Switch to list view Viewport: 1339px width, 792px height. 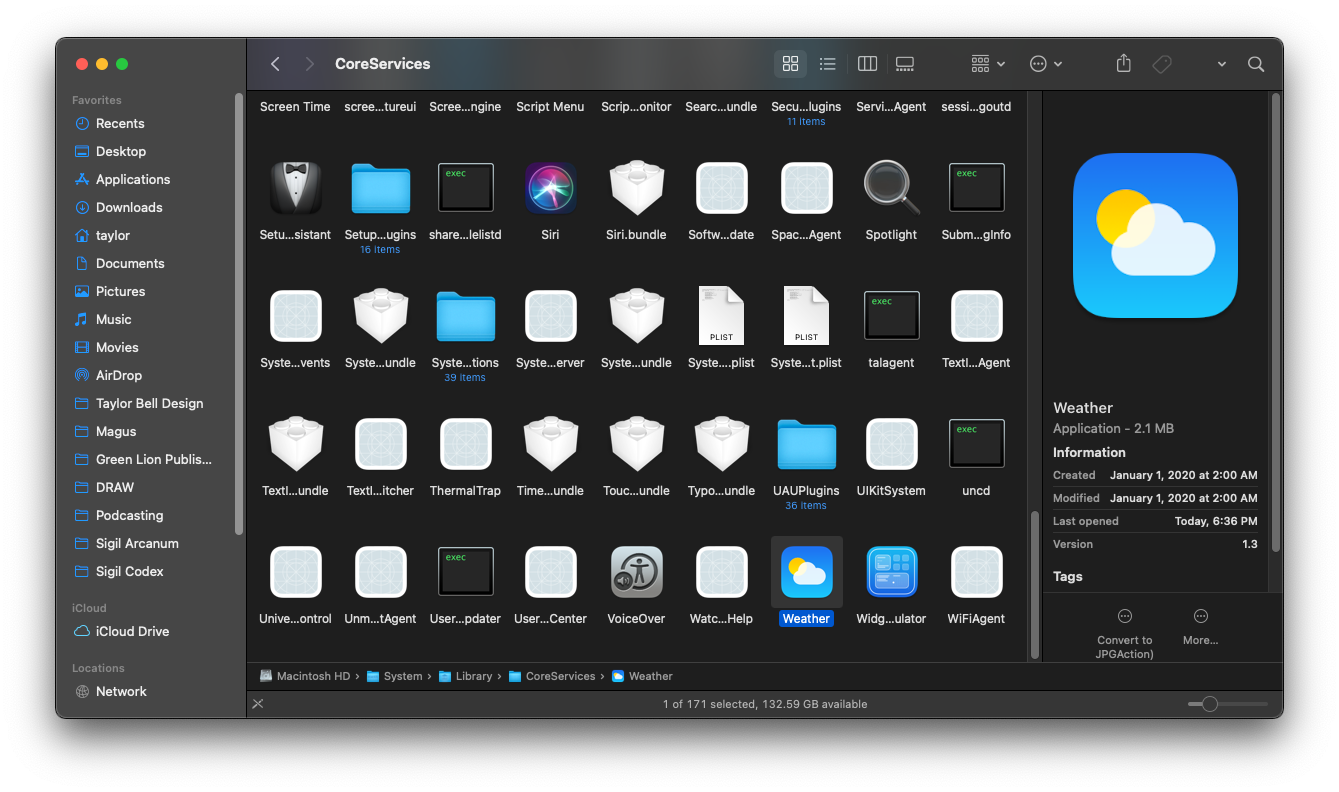(827, 64)
